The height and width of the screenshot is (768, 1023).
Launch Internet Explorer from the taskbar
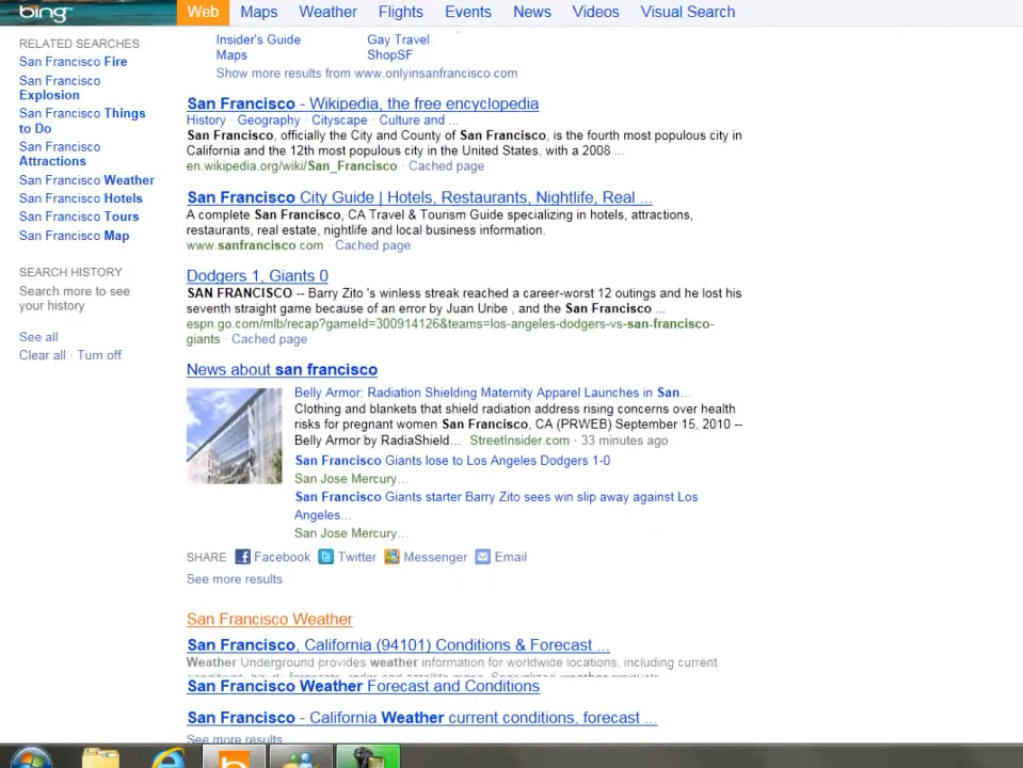tap(167, 756)
